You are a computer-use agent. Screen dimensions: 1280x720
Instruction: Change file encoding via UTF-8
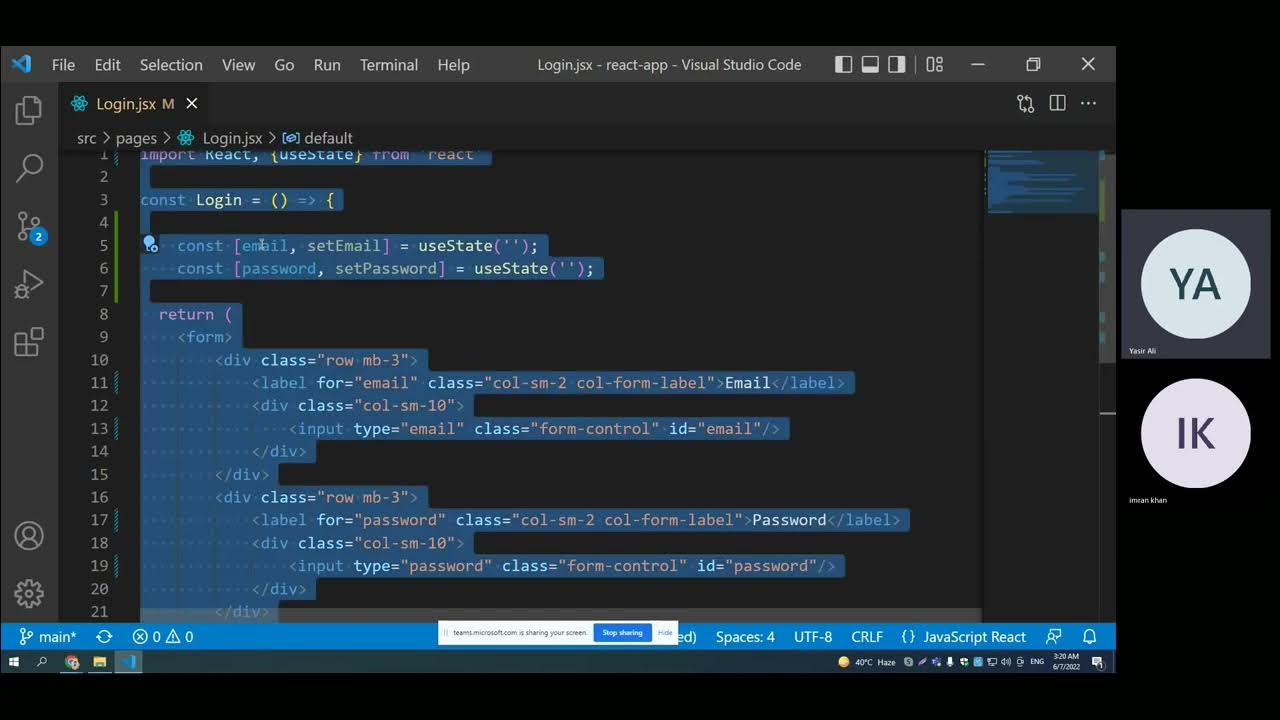(813, 637)
